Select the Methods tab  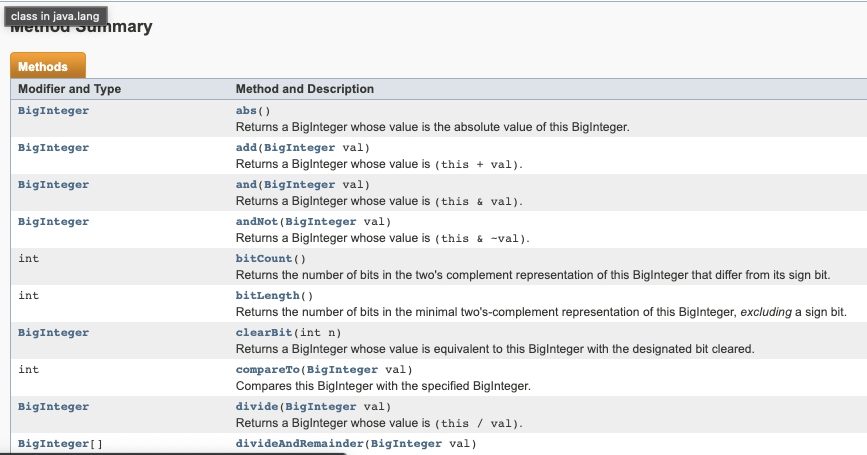tap(44, 67)
